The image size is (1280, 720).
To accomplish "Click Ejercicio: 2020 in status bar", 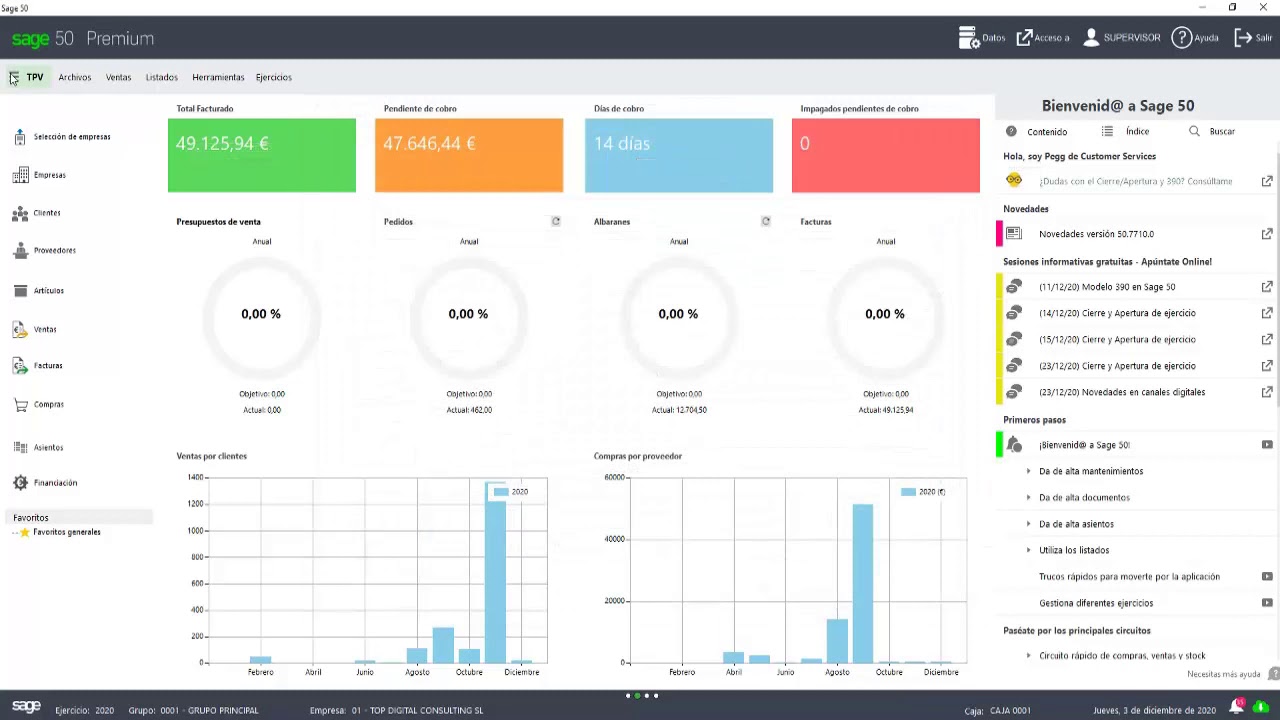I will coord(84,711).
